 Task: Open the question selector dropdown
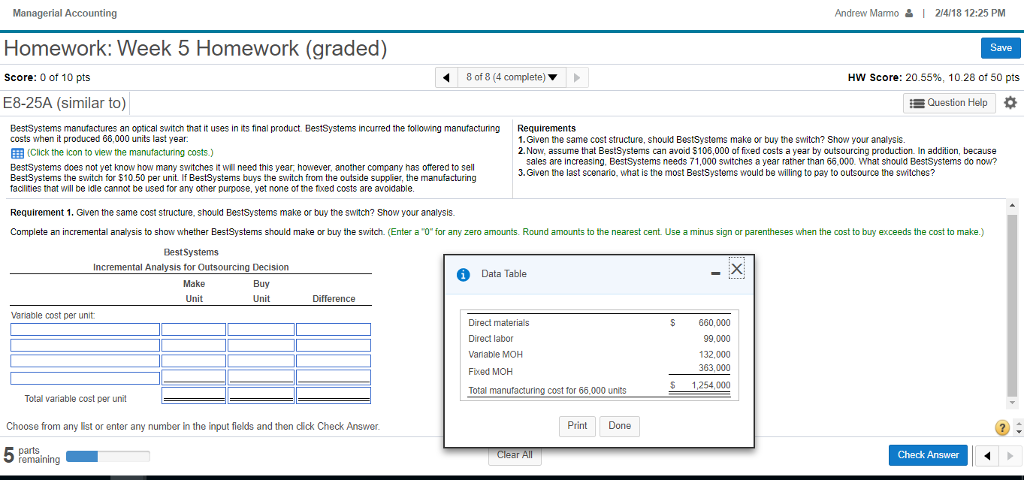(511, 78)
